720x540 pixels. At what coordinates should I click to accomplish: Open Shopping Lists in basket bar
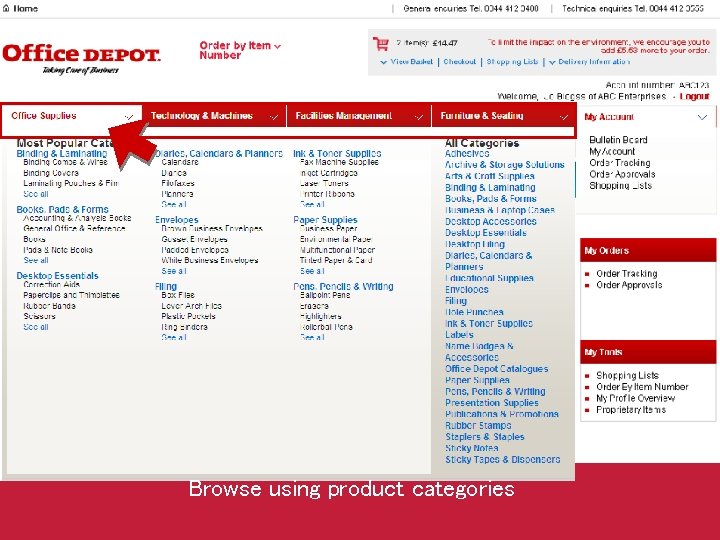pyautogui.click(x=512, y=62)
